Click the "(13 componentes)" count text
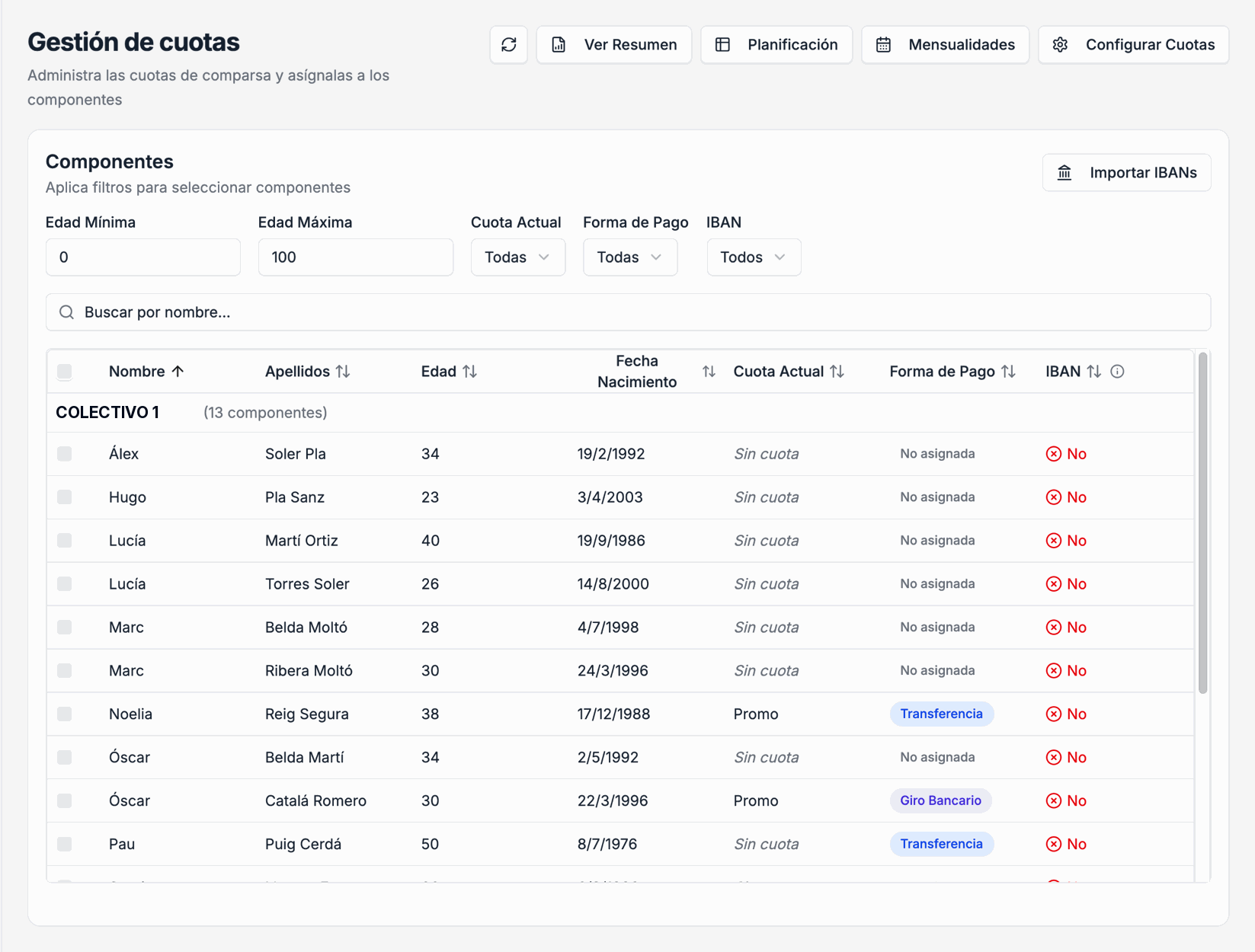The height and width of the screenshot is (952, 1255). [x=265, y=413]
